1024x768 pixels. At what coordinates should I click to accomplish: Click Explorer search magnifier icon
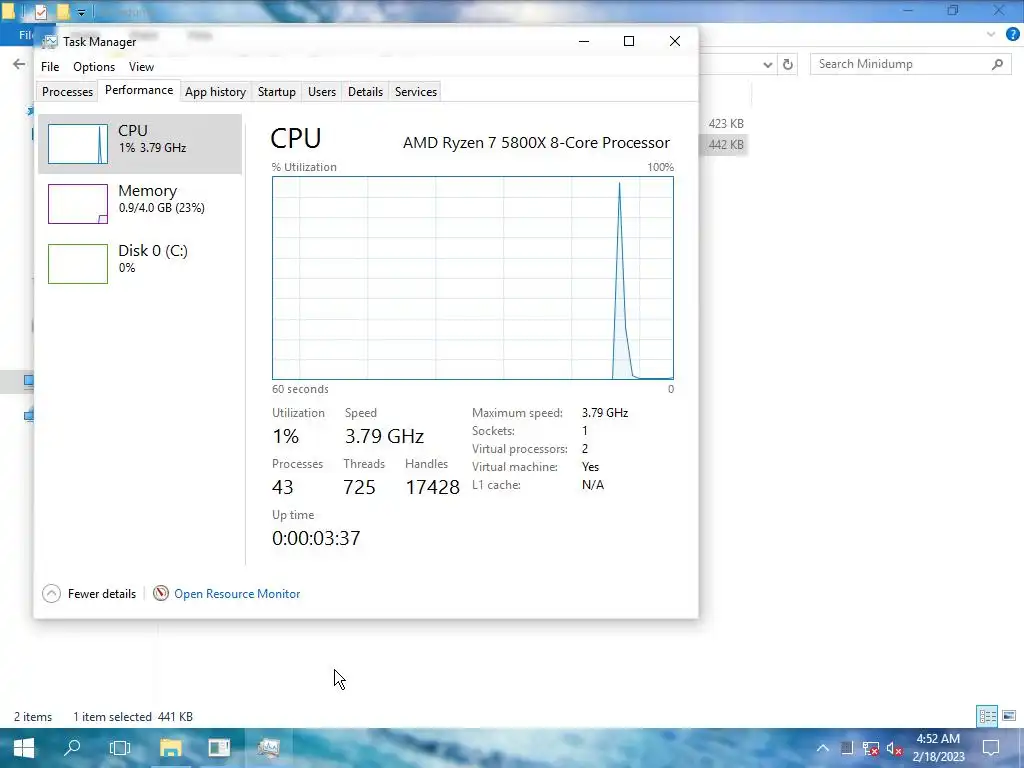997,64
